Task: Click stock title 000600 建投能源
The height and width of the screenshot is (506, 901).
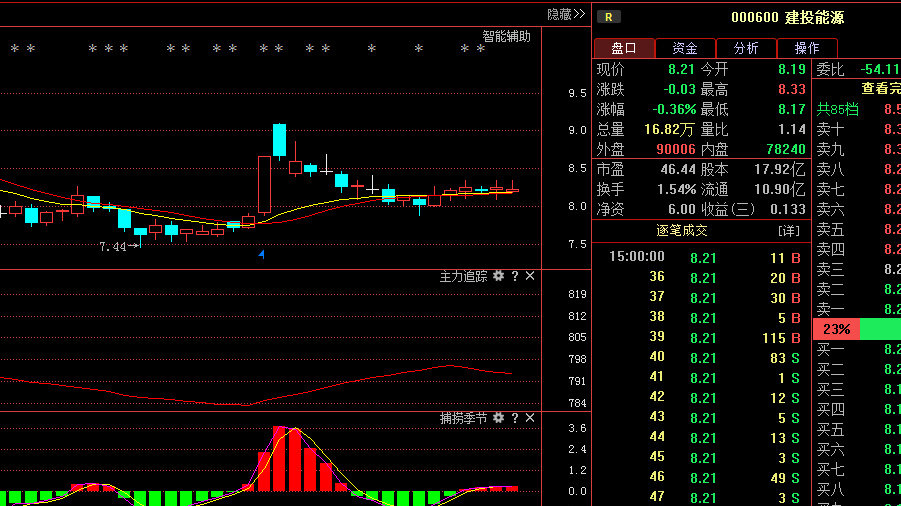Action: 787,17
